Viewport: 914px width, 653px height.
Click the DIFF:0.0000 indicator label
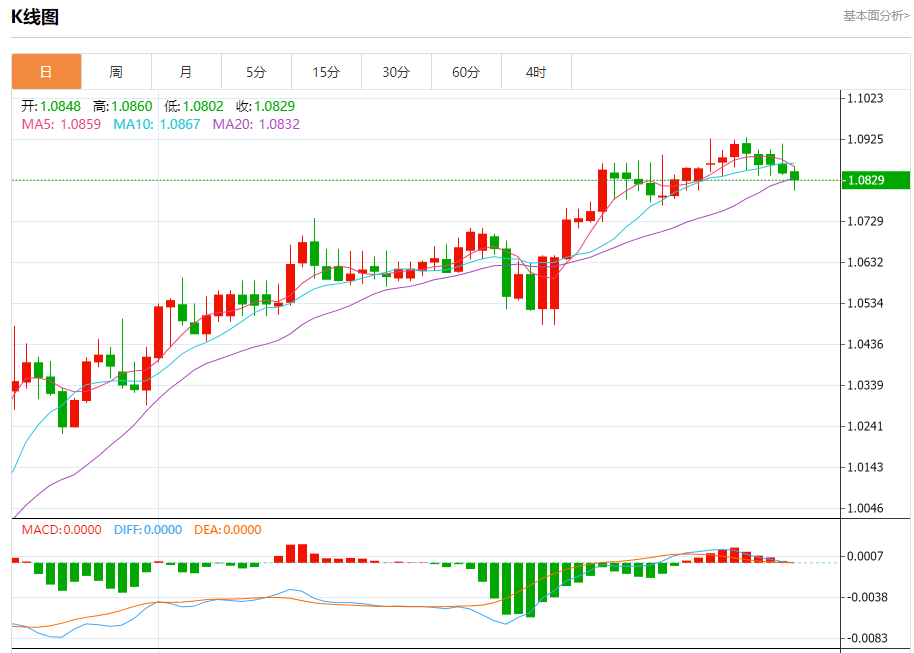148,529
